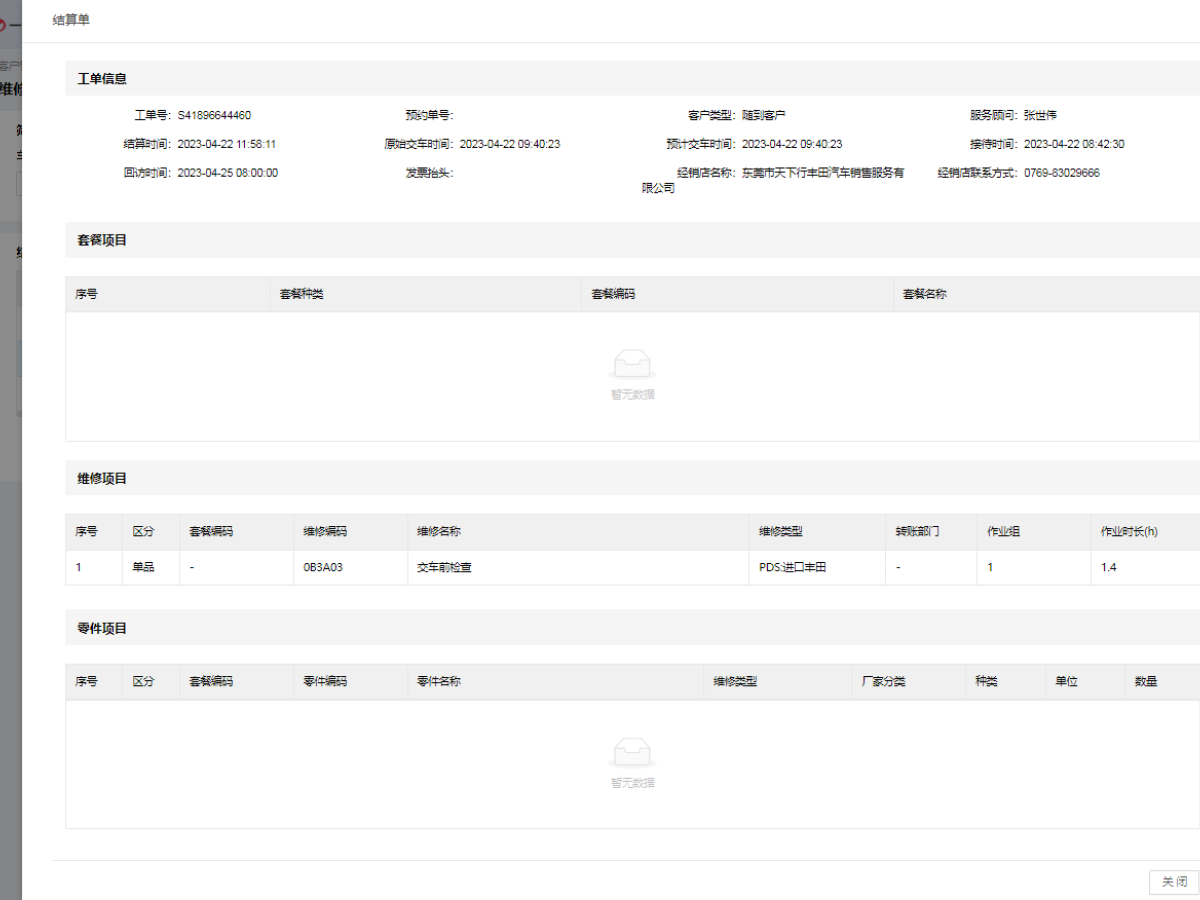Viewport: 1200px width, 900px height.
Task: Click the empty-data inbox icon in 零件项目 table
Action: click(x=633, y=751)
